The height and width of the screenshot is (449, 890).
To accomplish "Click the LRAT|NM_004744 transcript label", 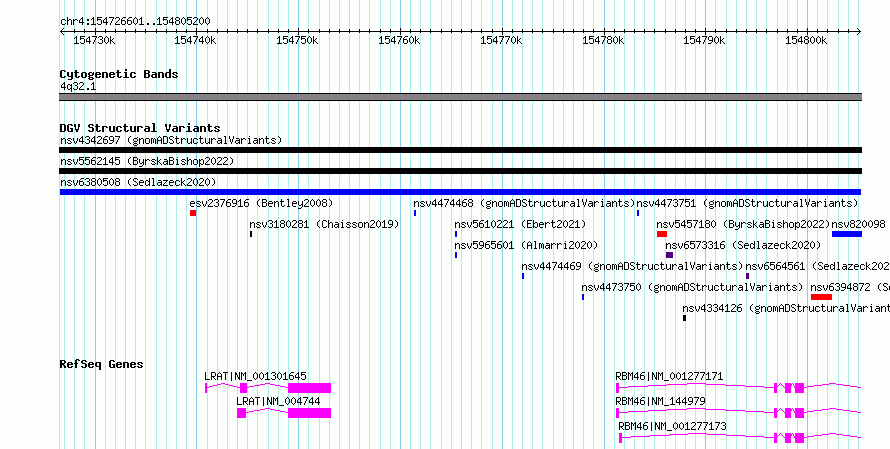I will pos(278,401).
